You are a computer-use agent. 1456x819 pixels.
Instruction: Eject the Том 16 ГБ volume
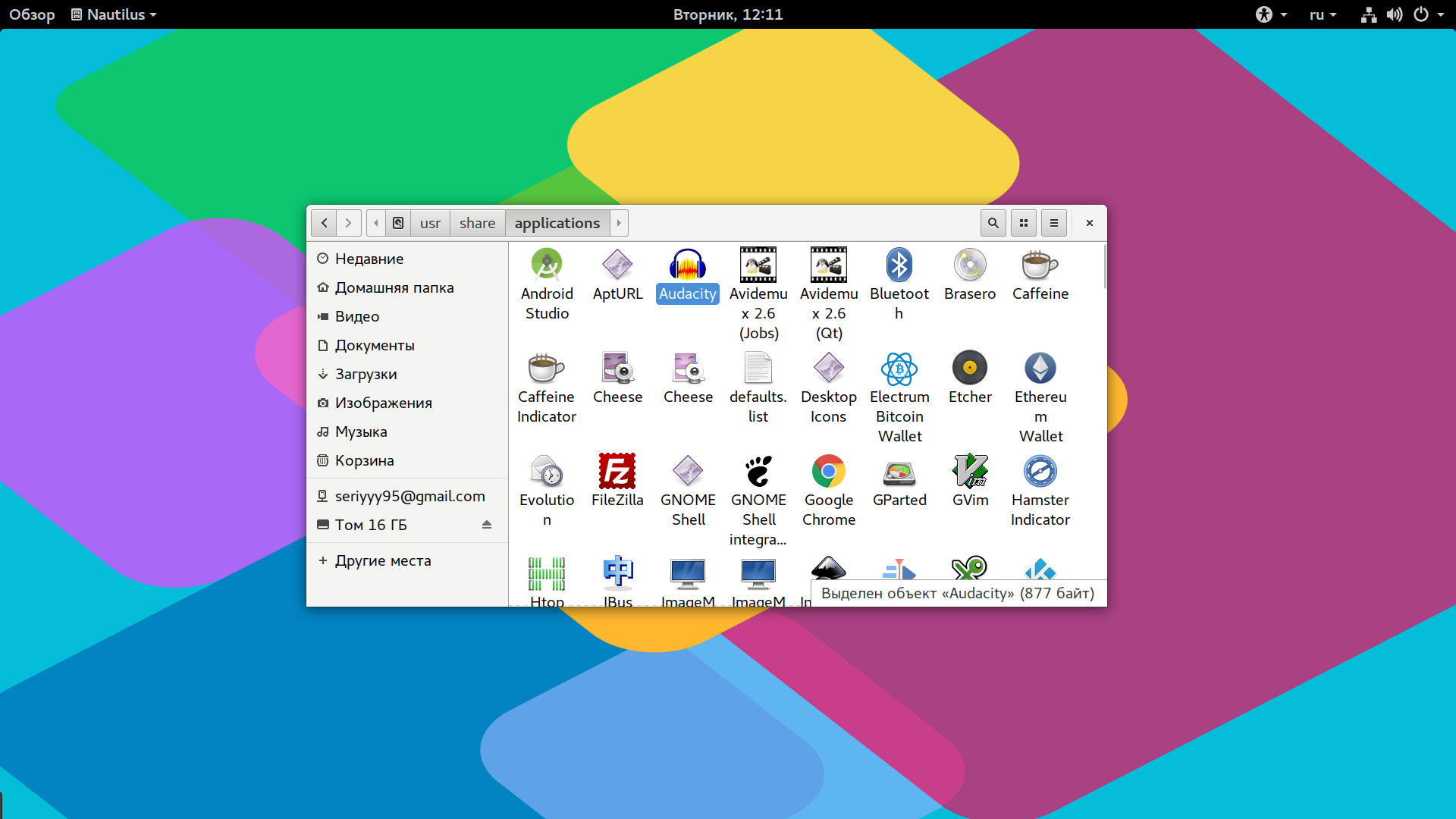tap(487, 525)
